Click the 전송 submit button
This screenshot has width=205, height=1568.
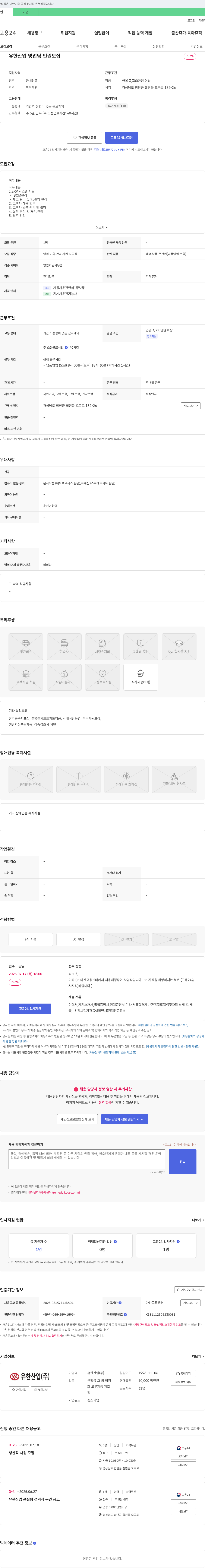(183, 1162)
